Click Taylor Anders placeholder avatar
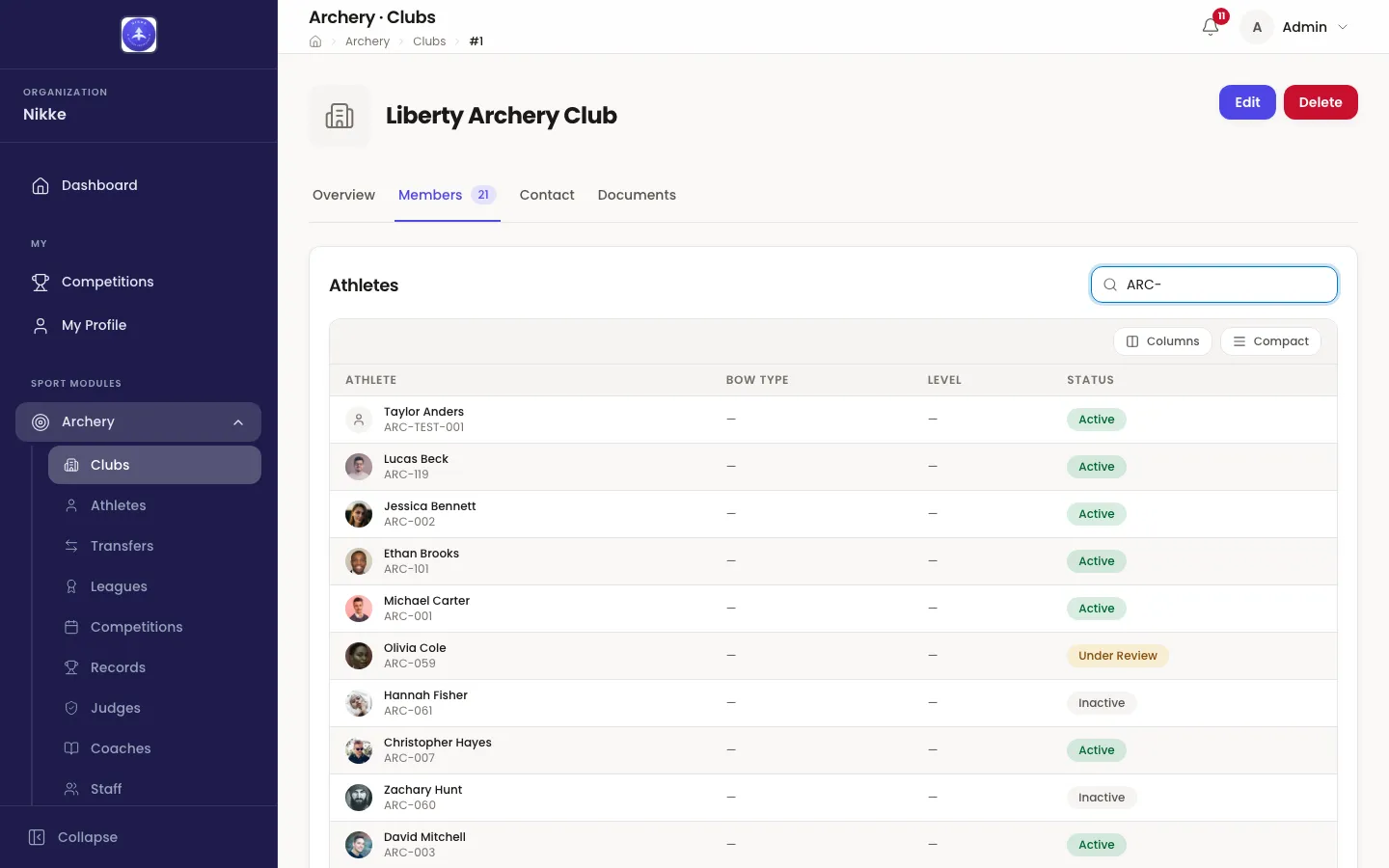This screenshot has height=868, width=1389. coord(359,420)
